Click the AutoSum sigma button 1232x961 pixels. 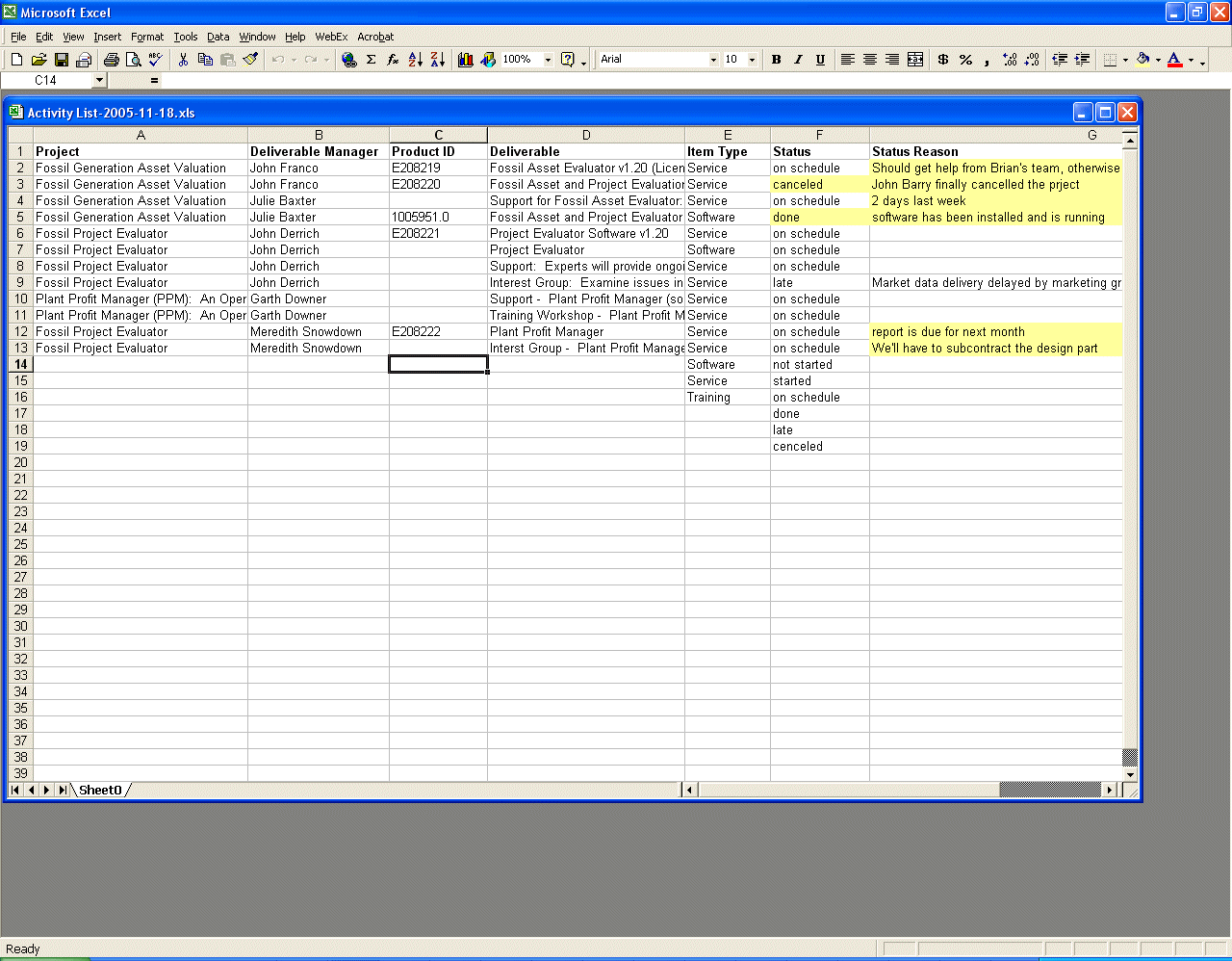tap(371, 60)
